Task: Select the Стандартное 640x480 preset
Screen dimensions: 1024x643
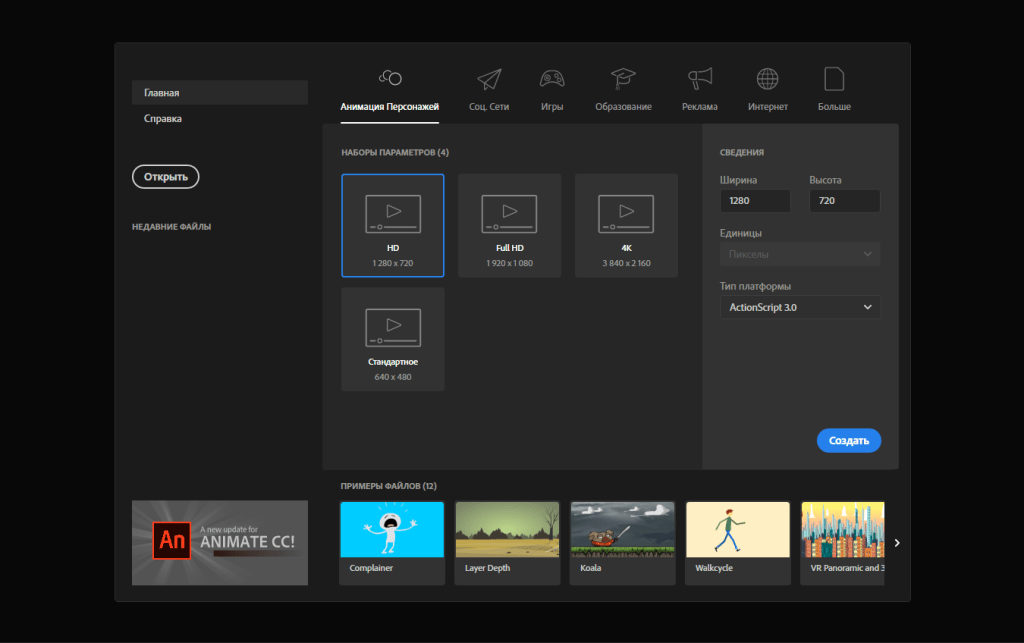Action: click(392, 338)
